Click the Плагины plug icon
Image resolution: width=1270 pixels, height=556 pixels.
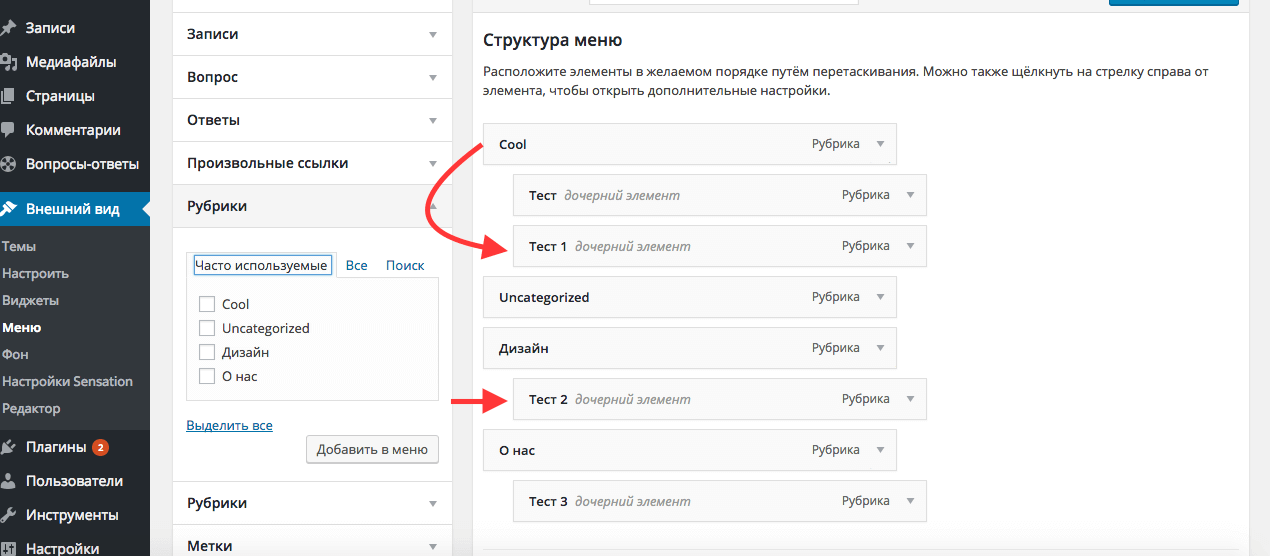[8, 447]
